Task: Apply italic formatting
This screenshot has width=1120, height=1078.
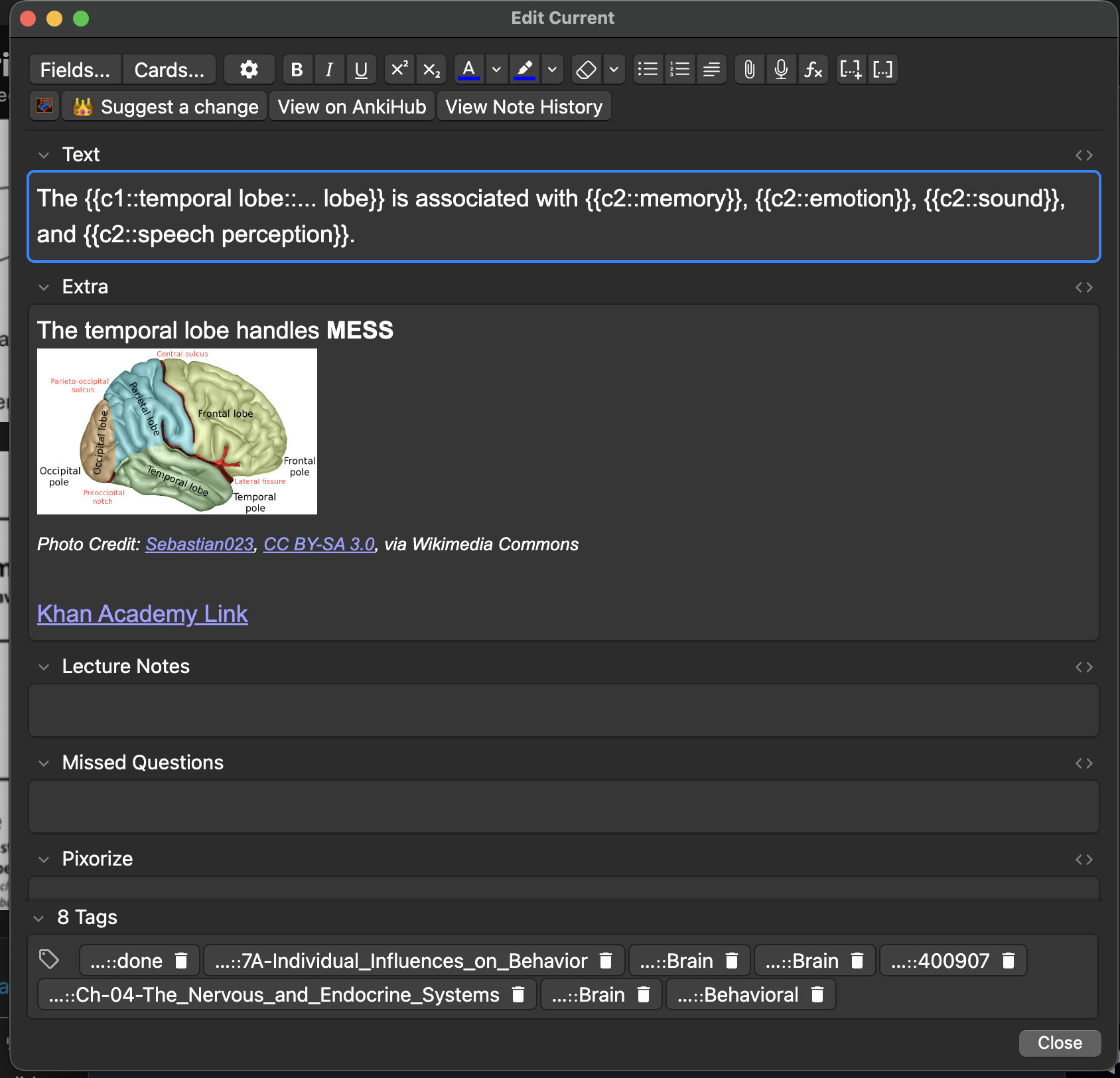Action: tap(329, 70)
